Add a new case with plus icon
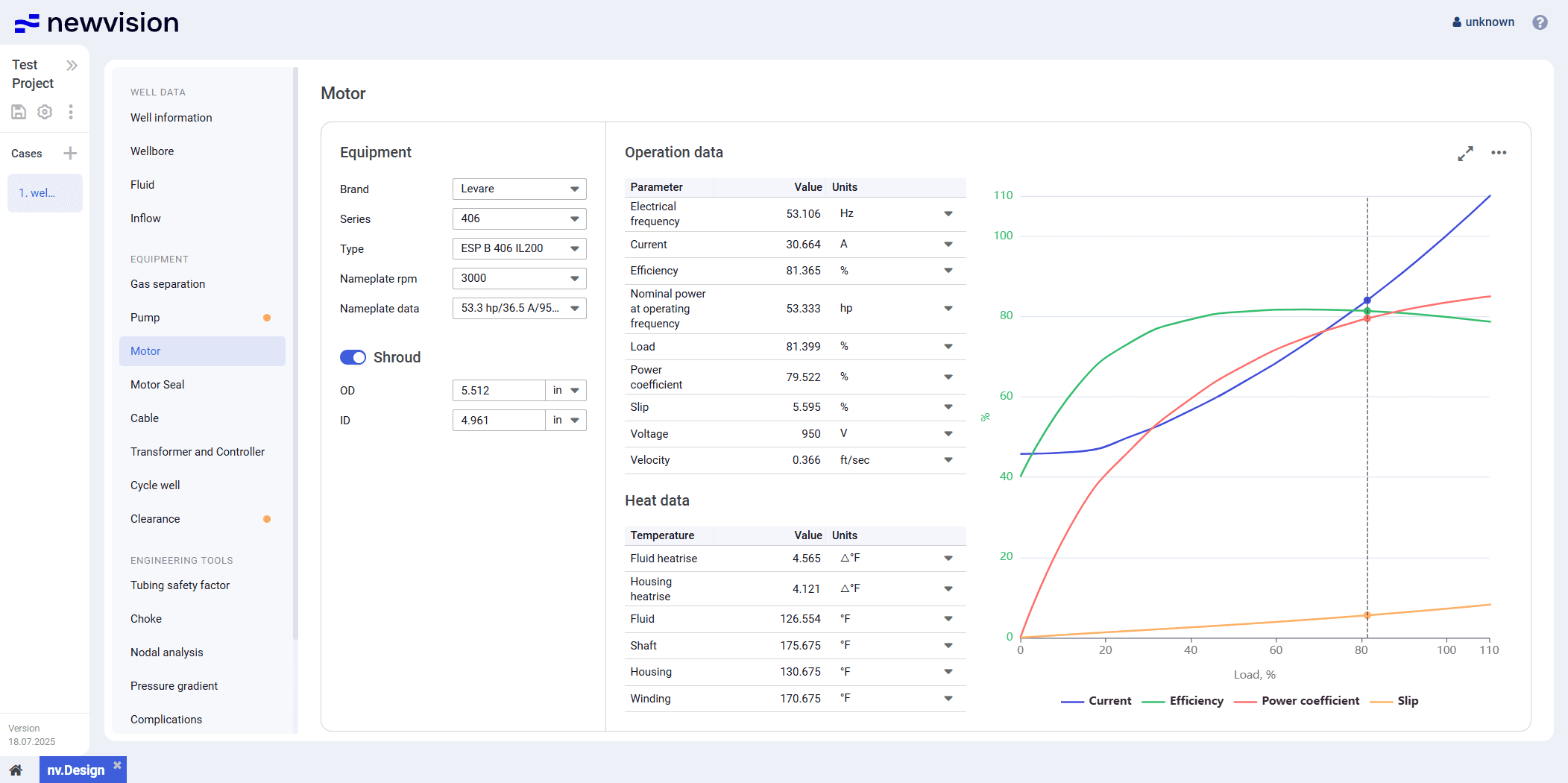1568x783 pixels. point(70,154)
